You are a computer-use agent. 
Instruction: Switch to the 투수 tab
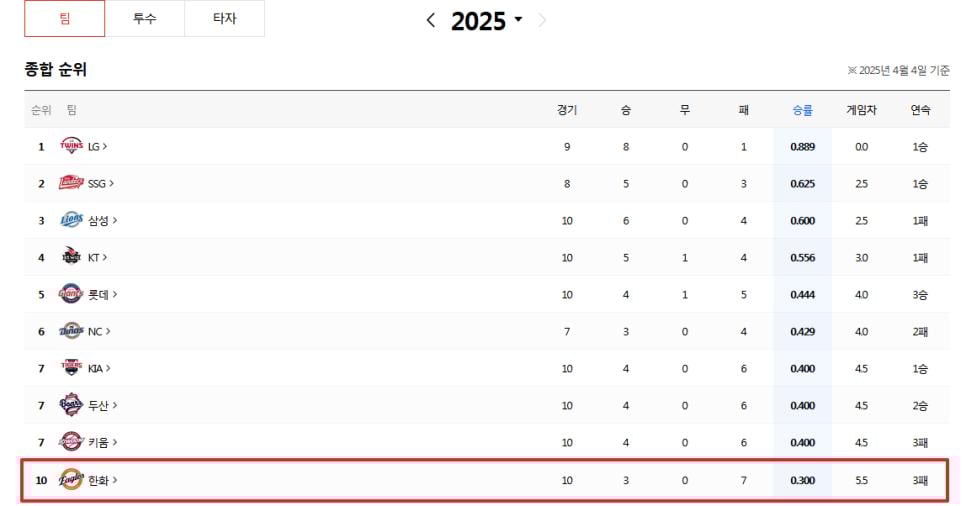tap(144, 19)
